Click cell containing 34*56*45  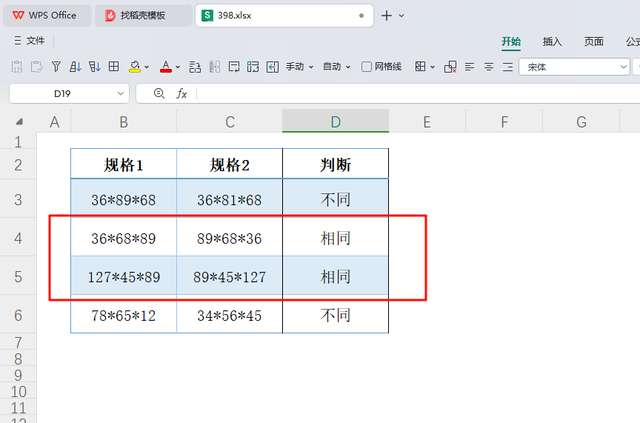pyautogui.click(x=230, y=315)
